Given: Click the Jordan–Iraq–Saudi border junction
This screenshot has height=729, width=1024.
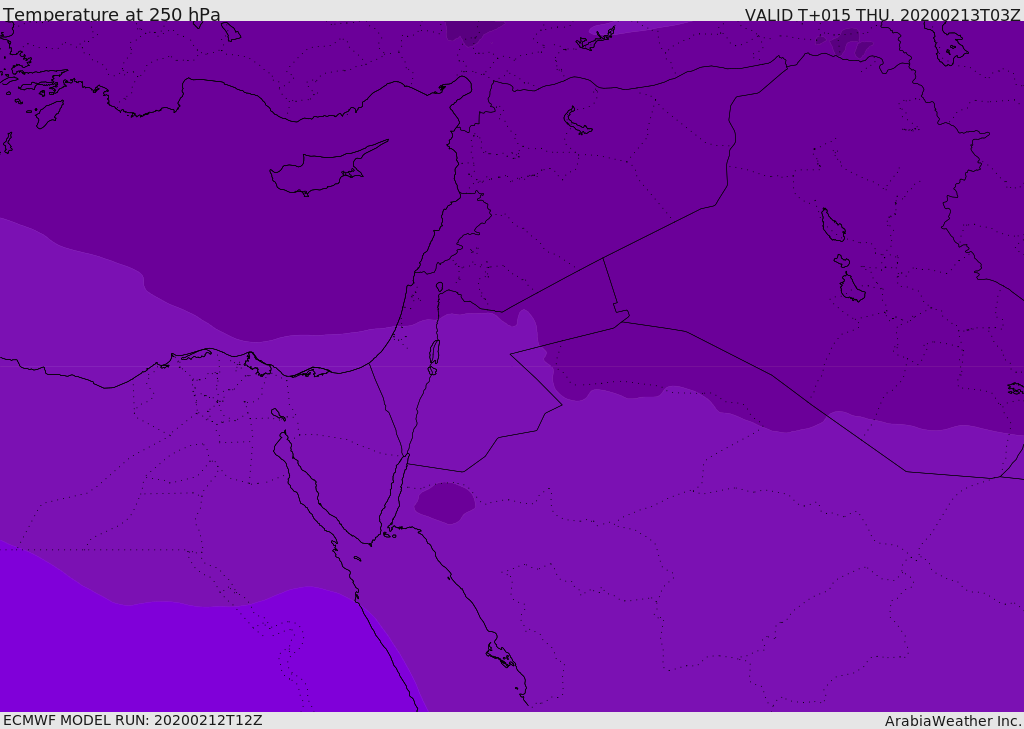Looking at the screenshot, I should (620, 321).
